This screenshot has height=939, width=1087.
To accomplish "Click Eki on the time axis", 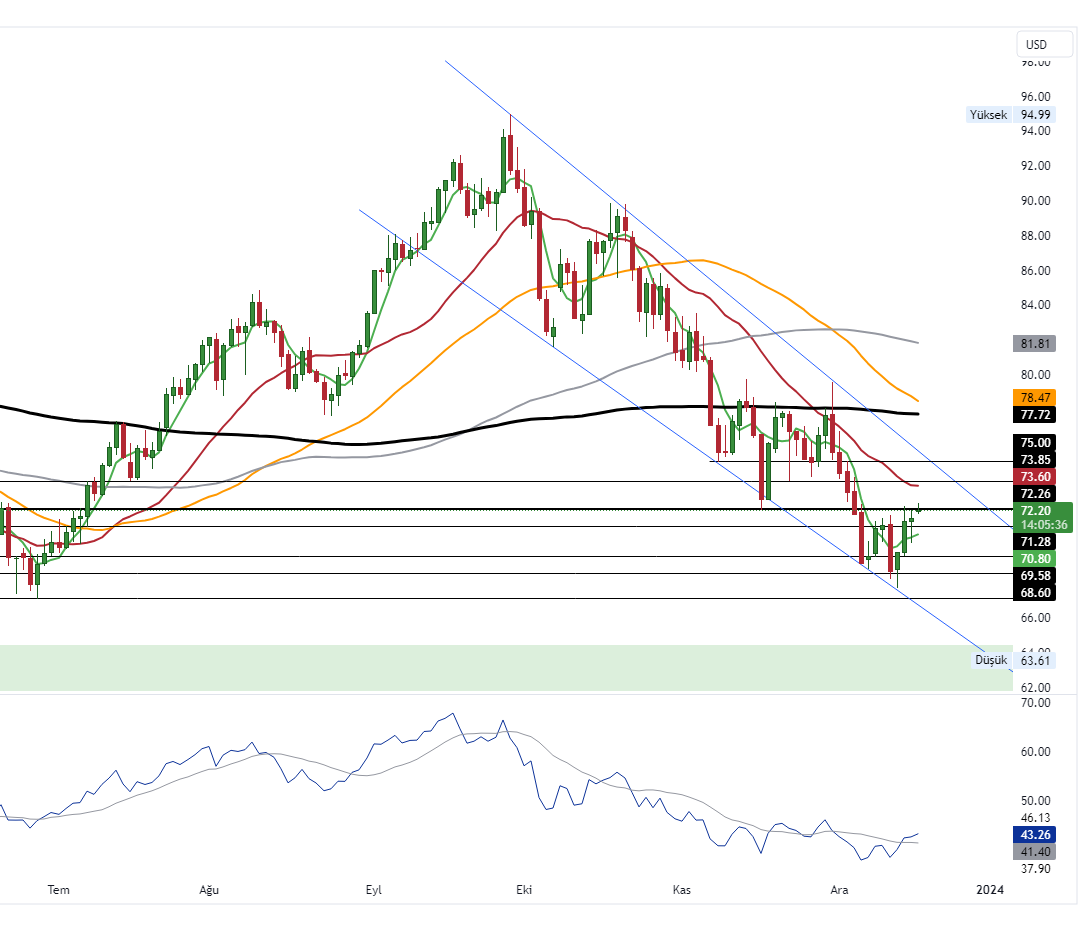I will (x=521, y=889).
